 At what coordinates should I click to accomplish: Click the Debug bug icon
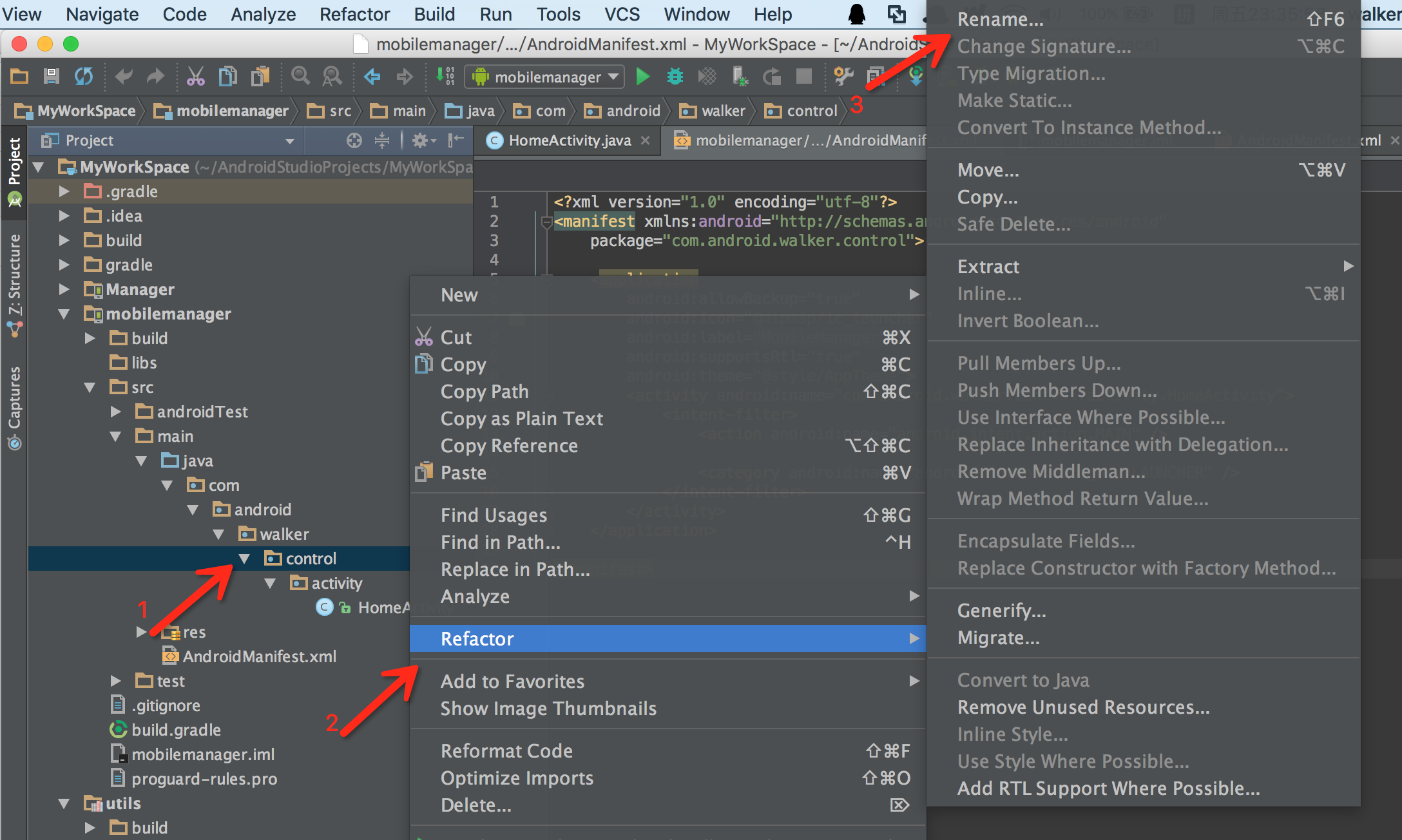click(675, 77)
